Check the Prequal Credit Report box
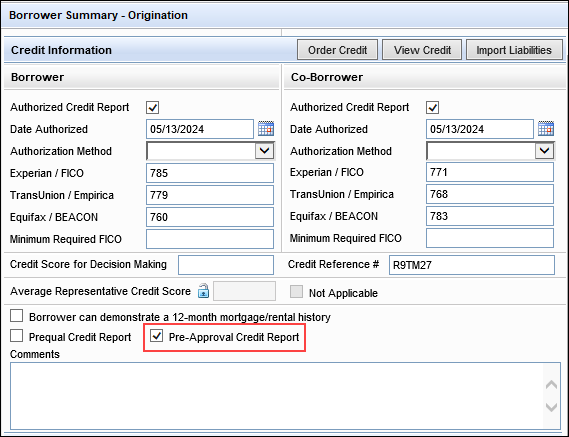The height and width of the screenshot is (437, 569). coord(16,336)
